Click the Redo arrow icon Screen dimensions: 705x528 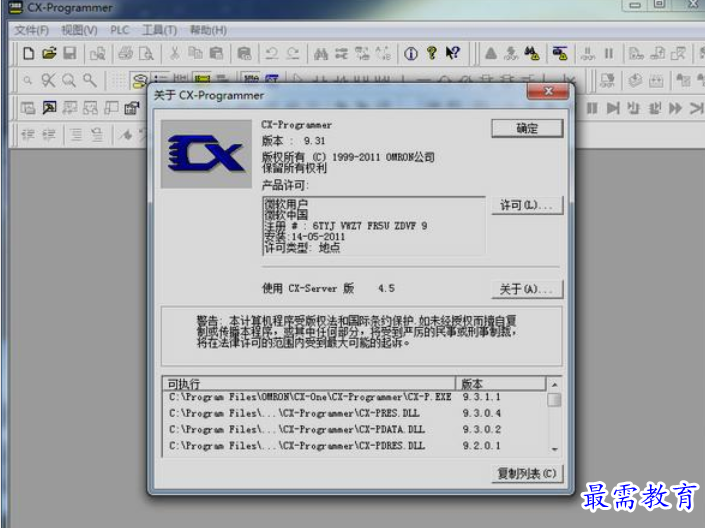point(293,54)
